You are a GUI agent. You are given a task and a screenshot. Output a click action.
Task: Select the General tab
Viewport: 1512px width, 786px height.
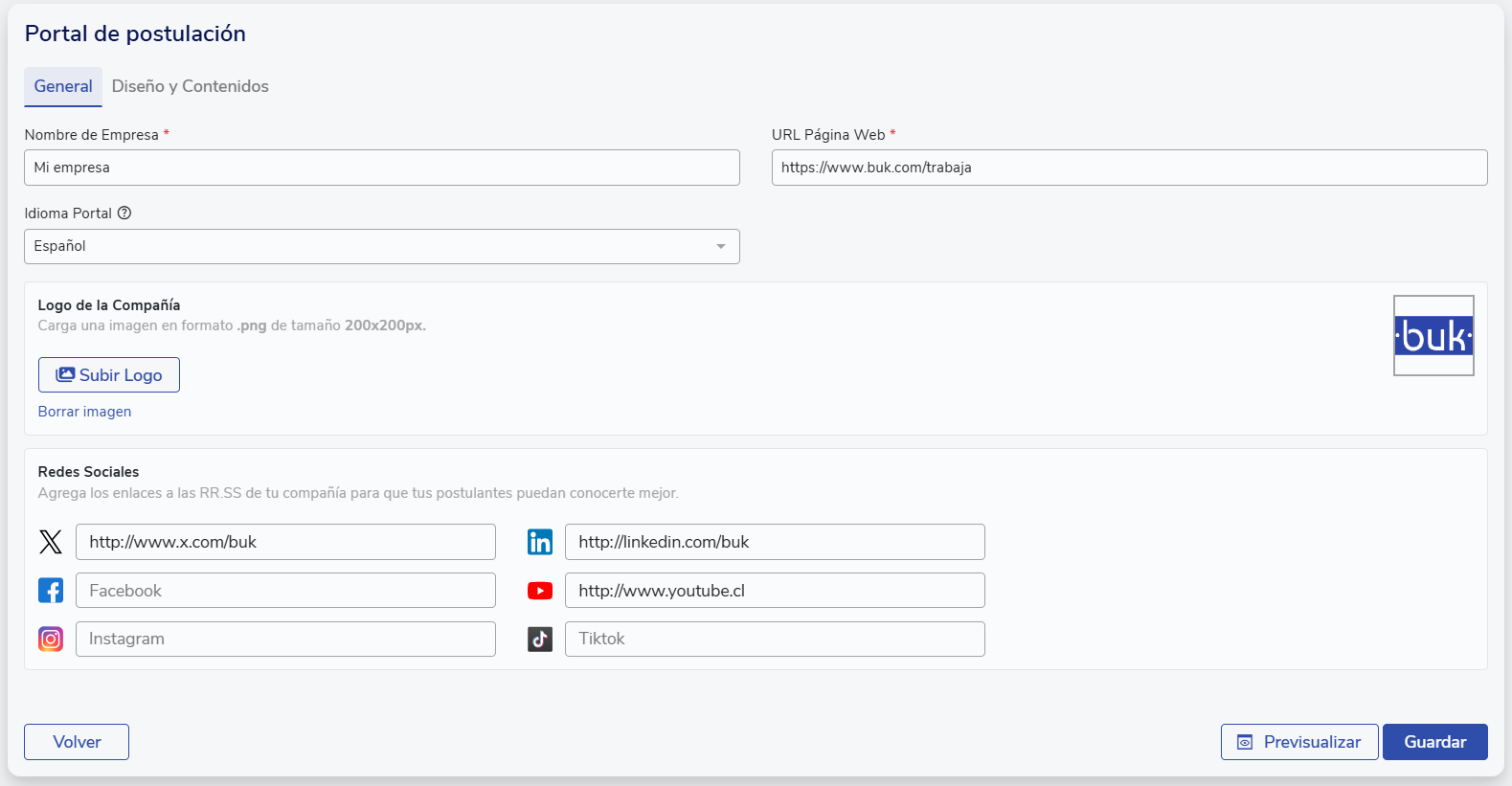tap(63, 86)
